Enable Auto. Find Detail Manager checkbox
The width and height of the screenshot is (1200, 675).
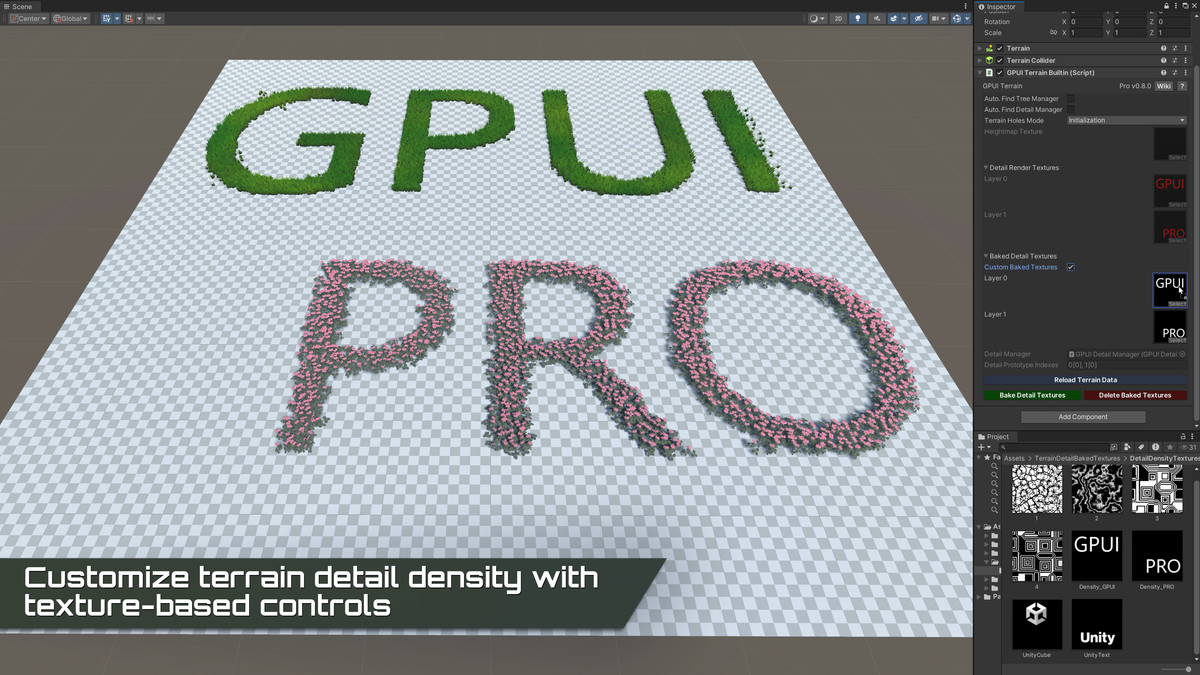pyautogui.click(x=1070, y=110)
